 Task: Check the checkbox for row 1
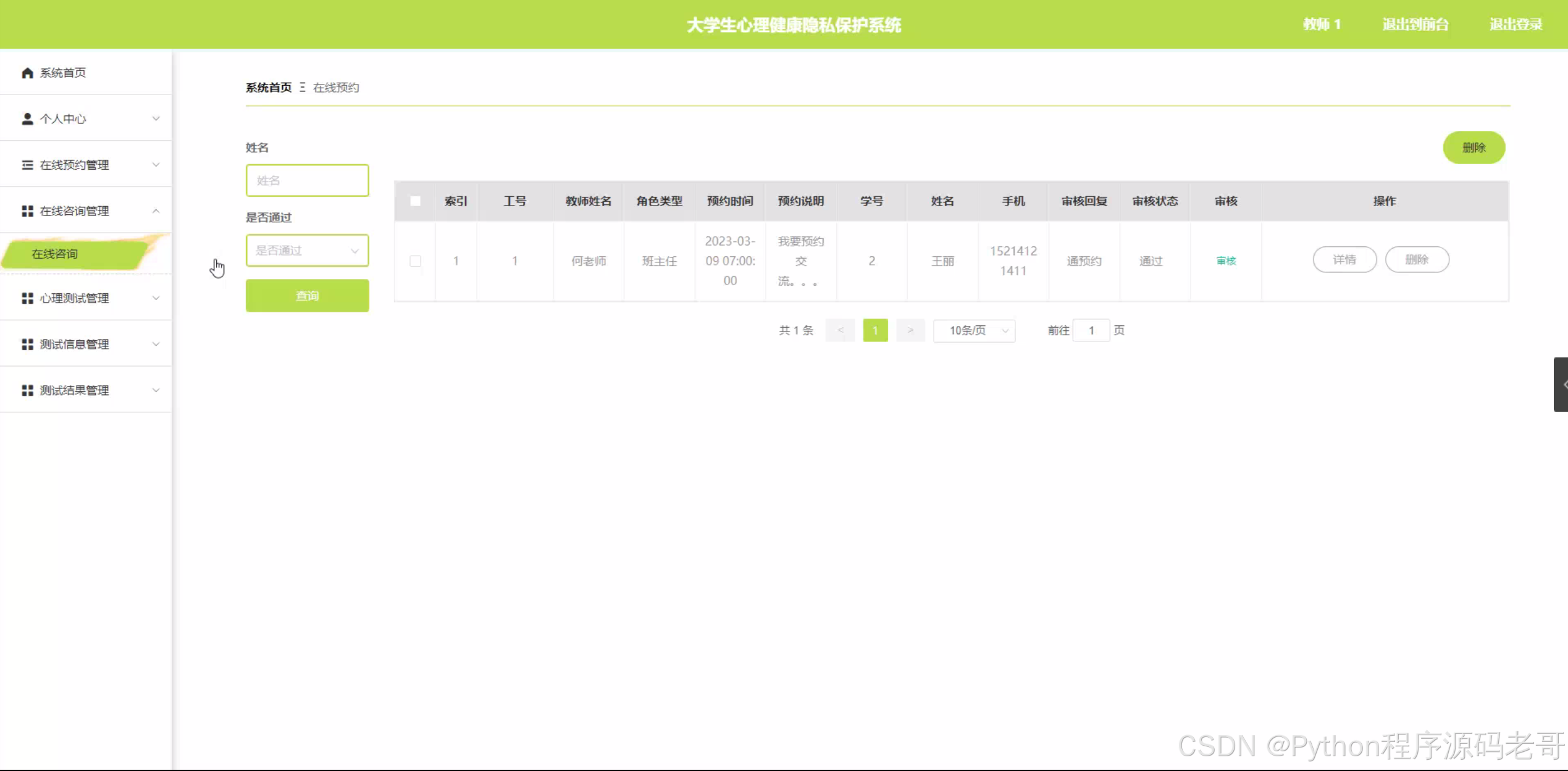click(415, 261)
